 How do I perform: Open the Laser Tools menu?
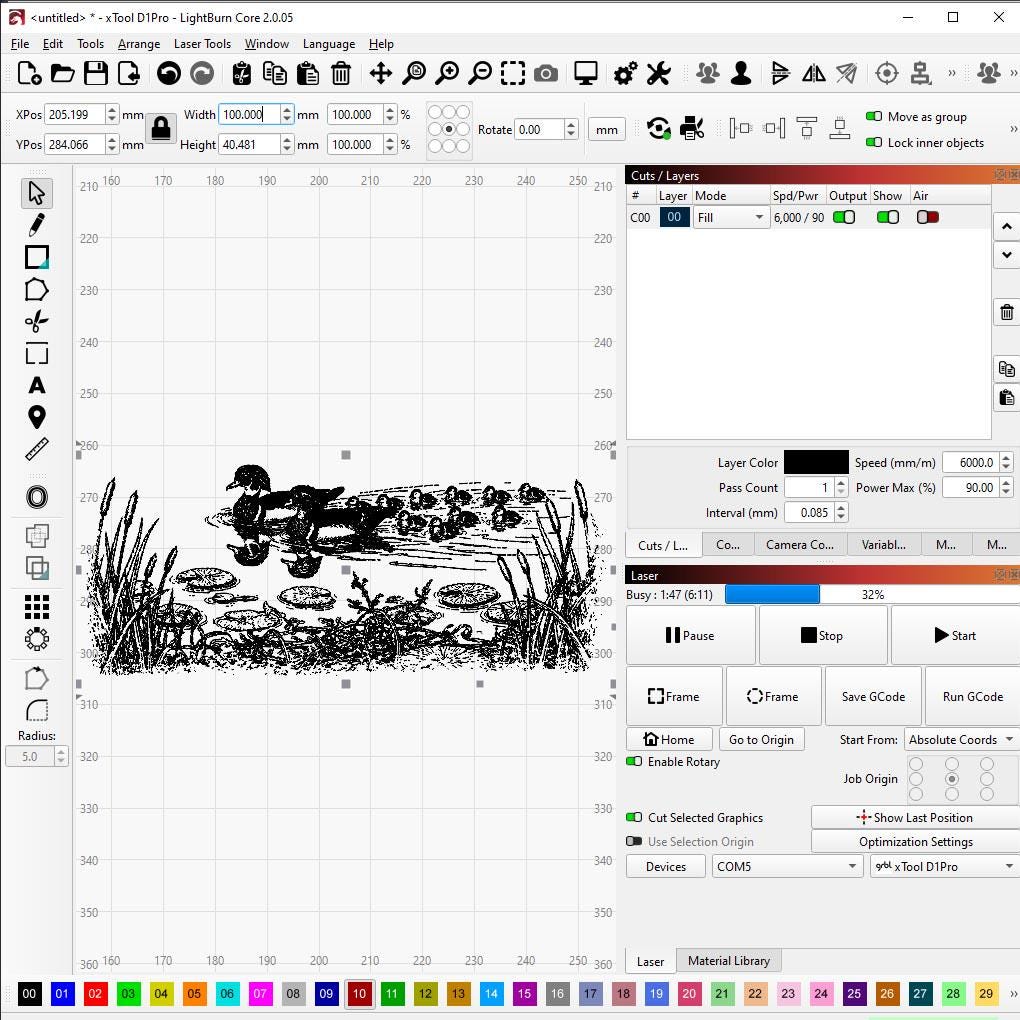pos(202,44)
